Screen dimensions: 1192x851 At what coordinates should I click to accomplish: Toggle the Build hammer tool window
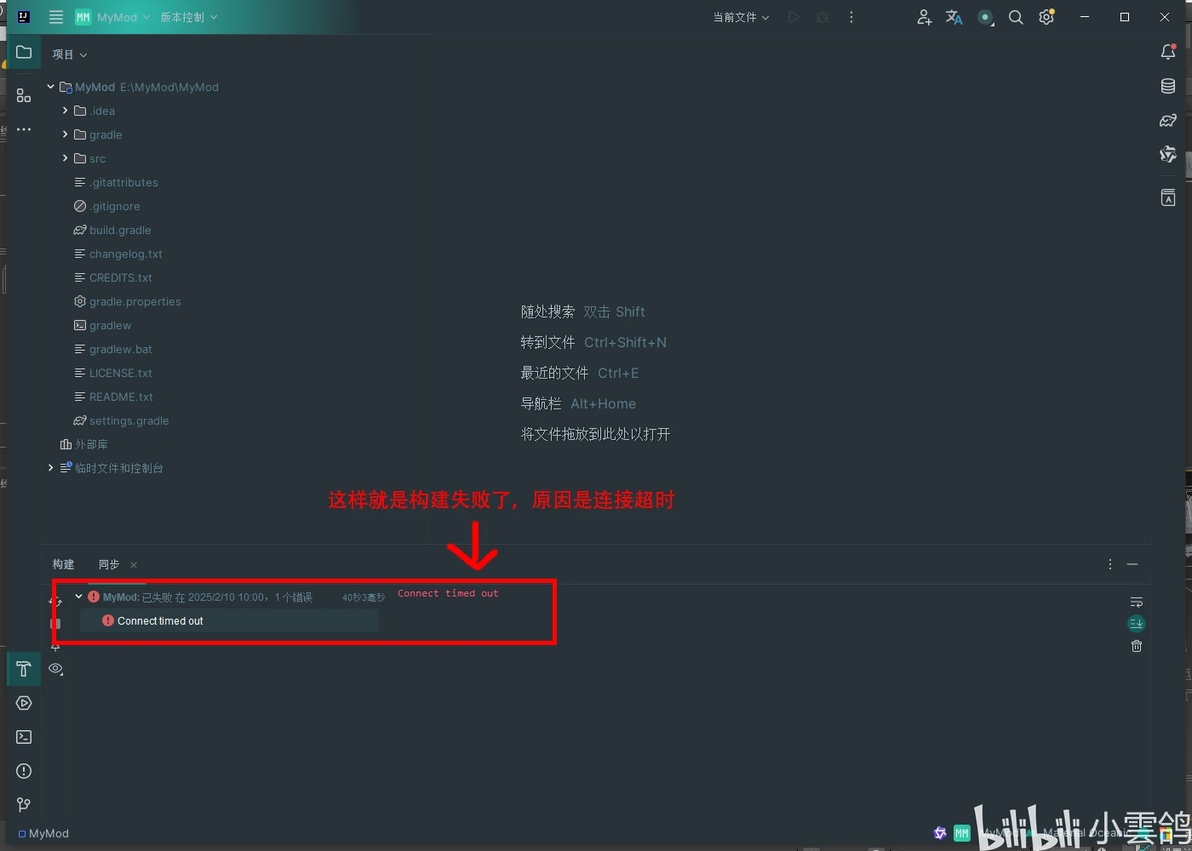coord(24,668)
